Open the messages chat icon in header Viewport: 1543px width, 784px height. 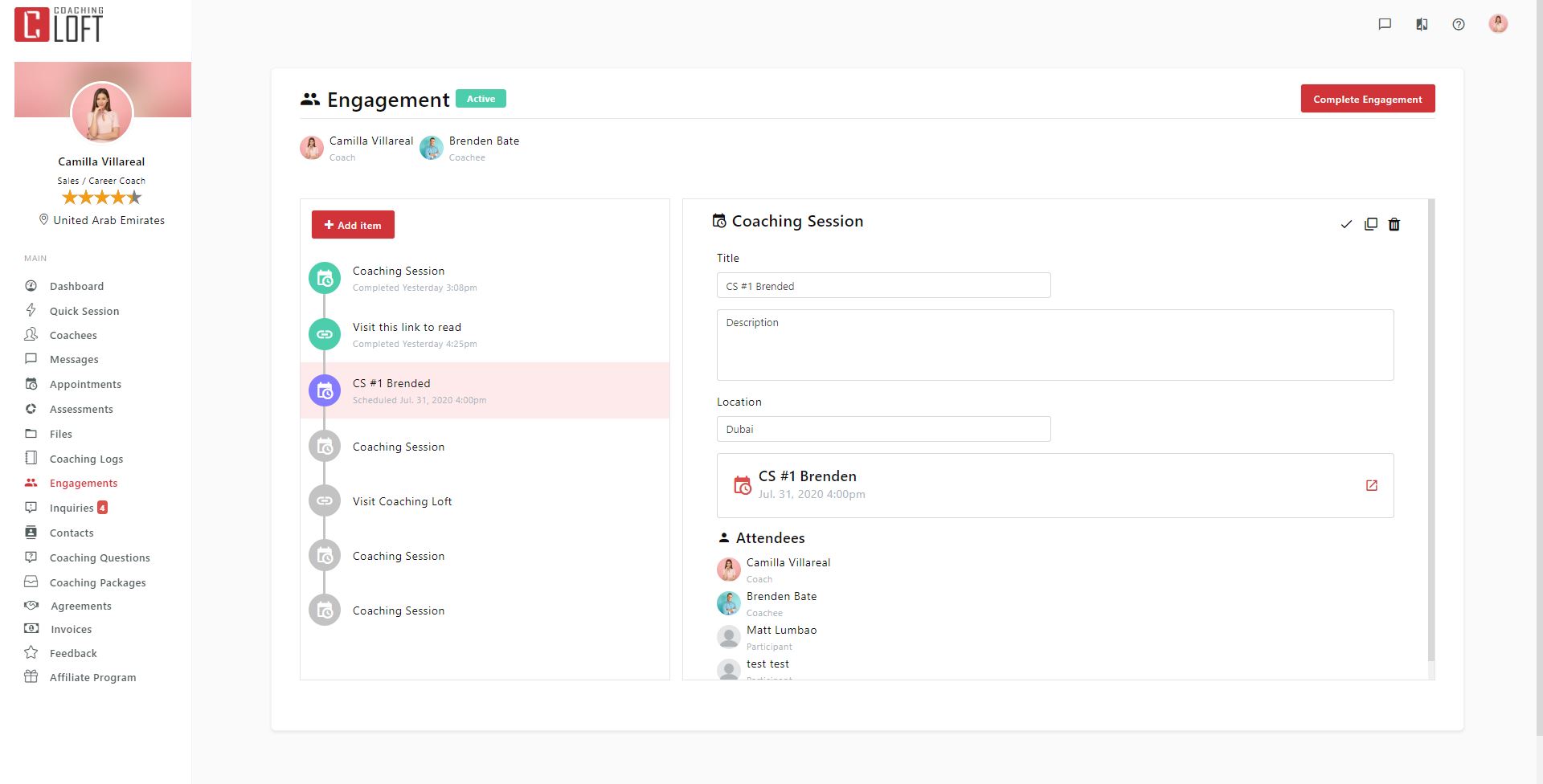pos(1385,24)
